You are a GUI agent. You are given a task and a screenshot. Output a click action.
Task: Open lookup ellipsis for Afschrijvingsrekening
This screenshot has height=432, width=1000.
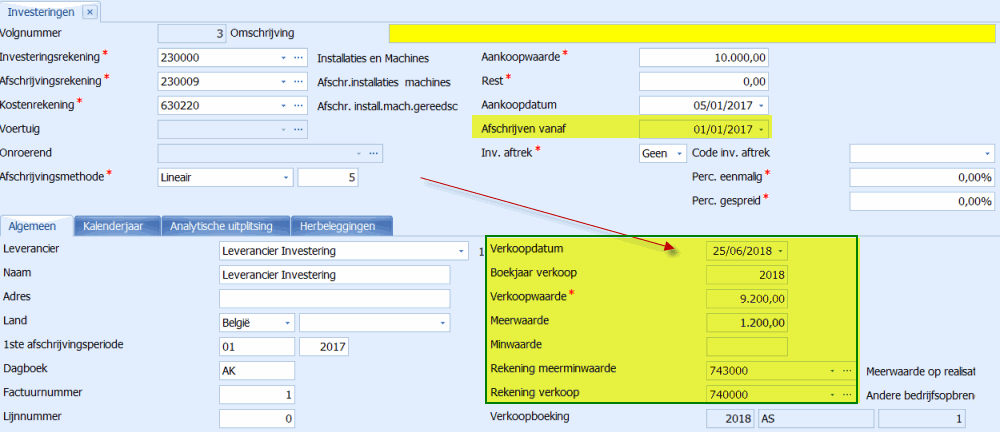coord(298,81)
